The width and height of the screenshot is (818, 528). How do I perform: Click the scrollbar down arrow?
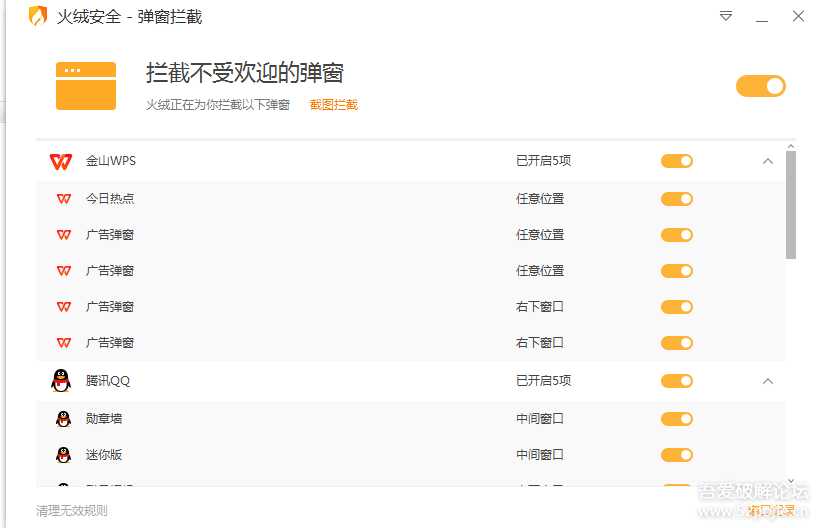click(x=791, y=481)
